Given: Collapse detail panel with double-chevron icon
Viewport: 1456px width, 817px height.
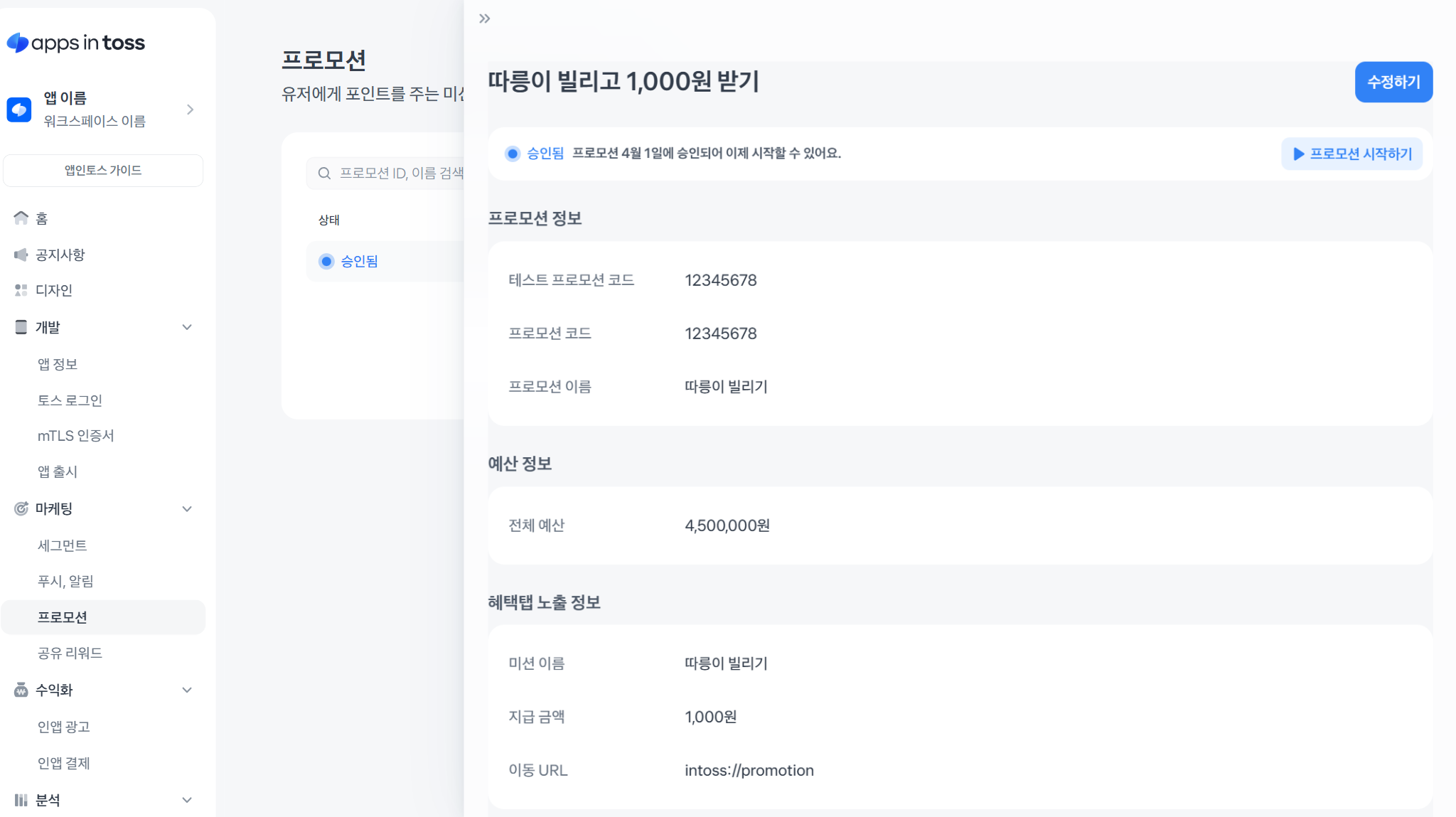Looking at the screenshot, I should pyautogui.click(x=485, y=18).
